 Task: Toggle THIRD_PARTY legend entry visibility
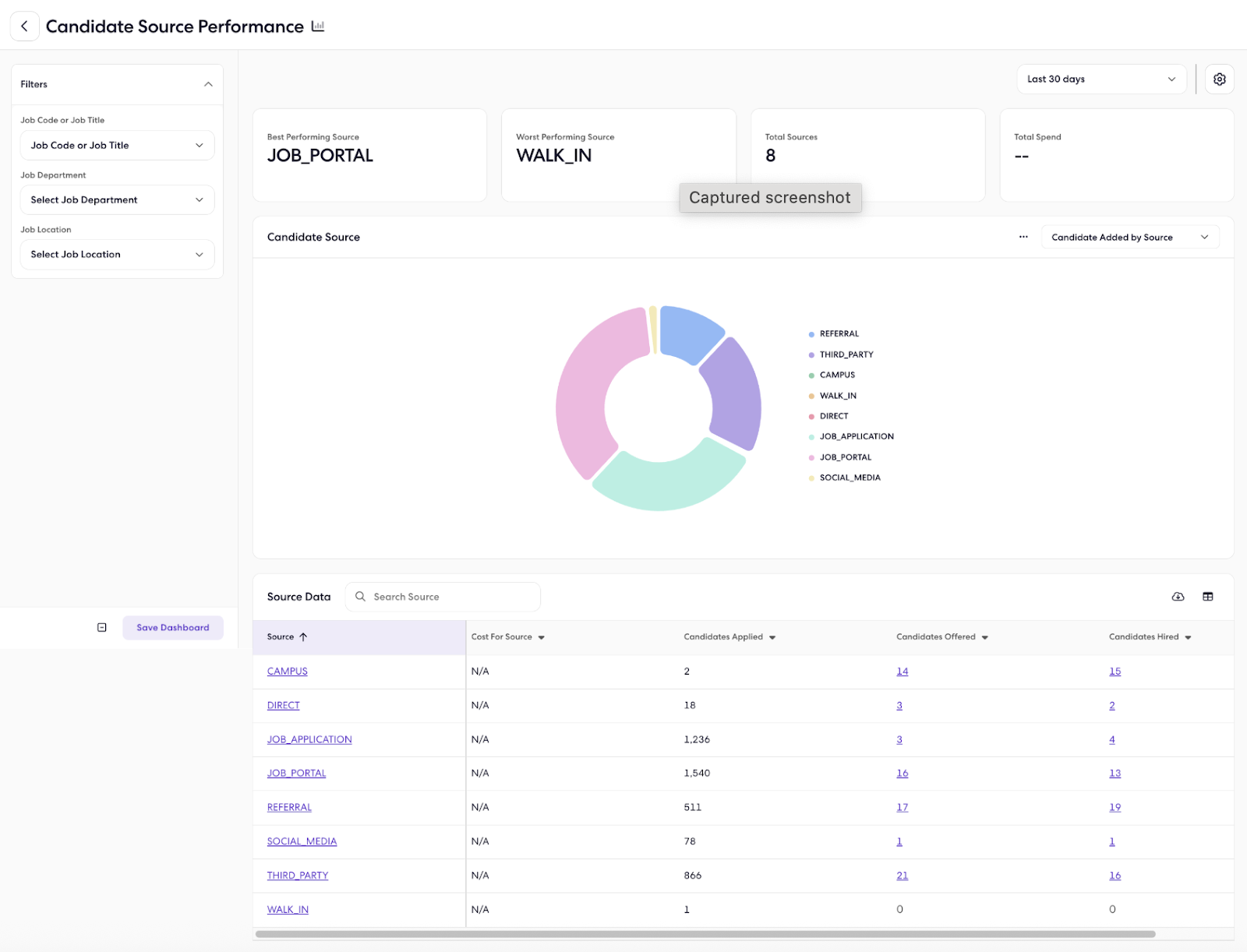click(x=846, y=354)
